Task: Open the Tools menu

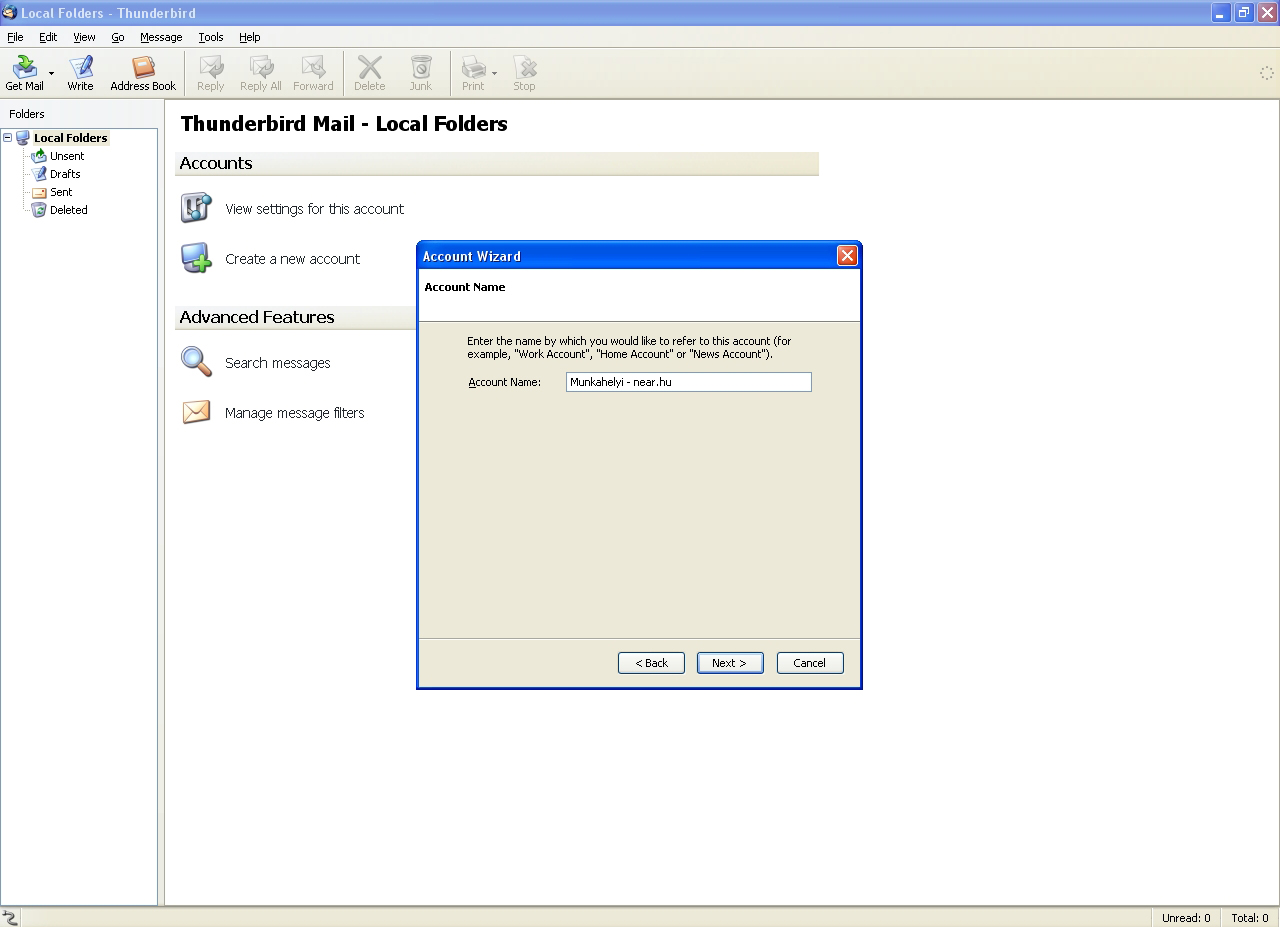Action: coord(210,37)
